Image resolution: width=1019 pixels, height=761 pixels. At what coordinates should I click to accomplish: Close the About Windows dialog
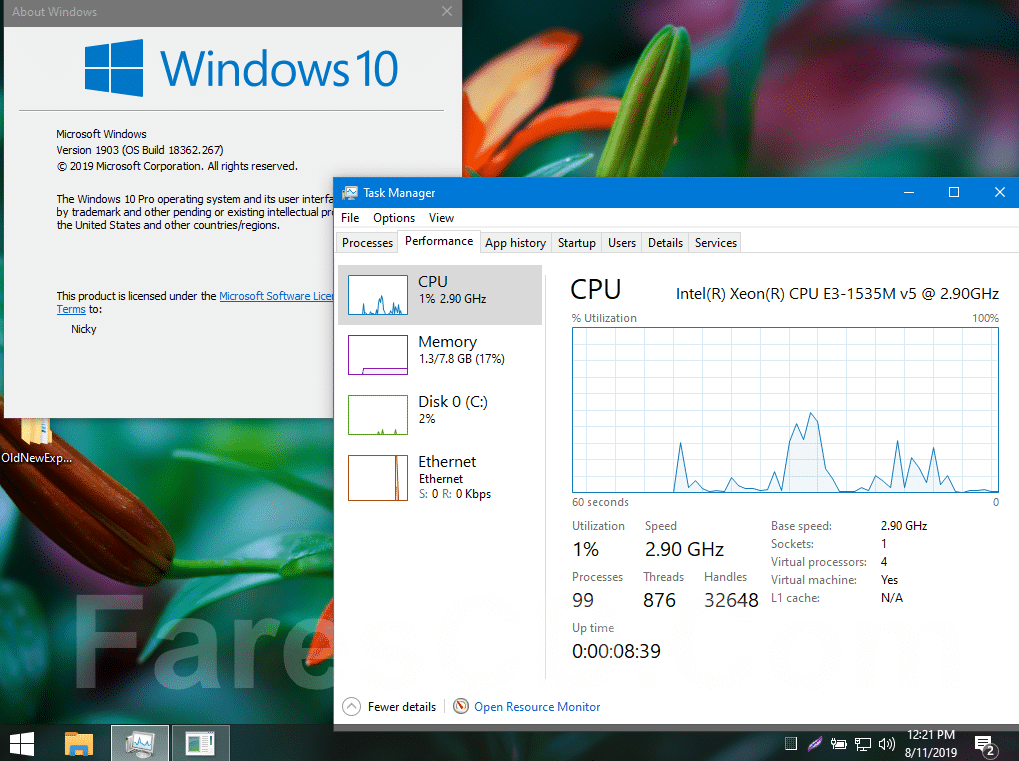[x=446, y=11]
